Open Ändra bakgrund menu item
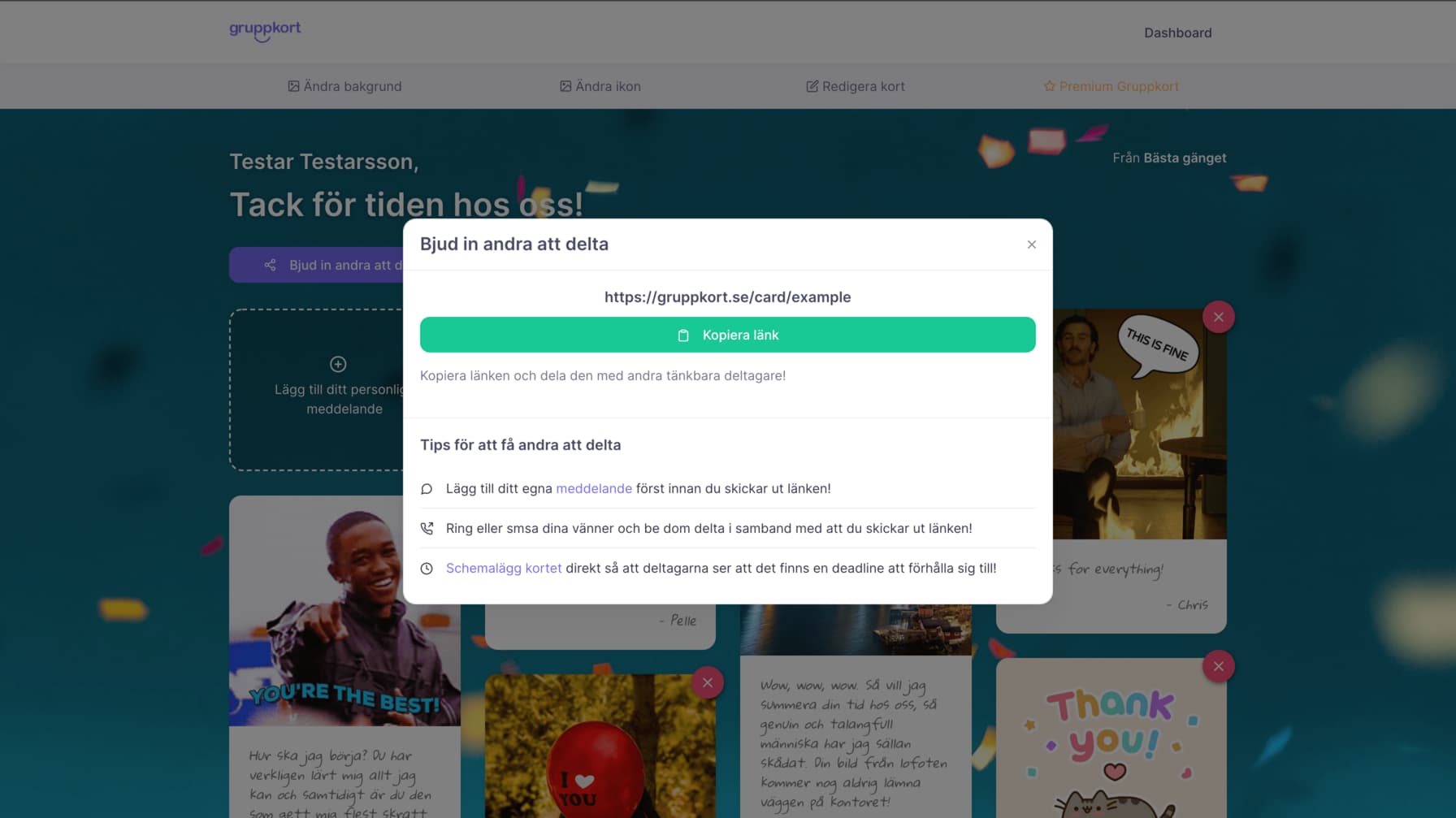1456x818 pixels. pos(344,86)
